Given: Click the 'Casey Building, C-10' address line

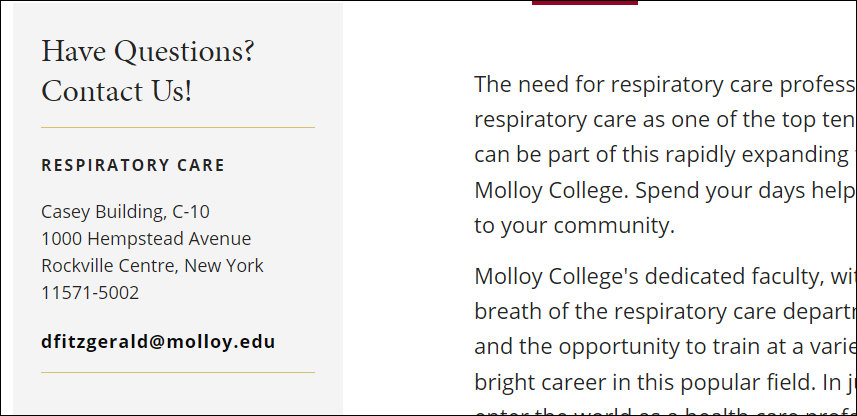Looking at the screenshot, I should point(125,212).
